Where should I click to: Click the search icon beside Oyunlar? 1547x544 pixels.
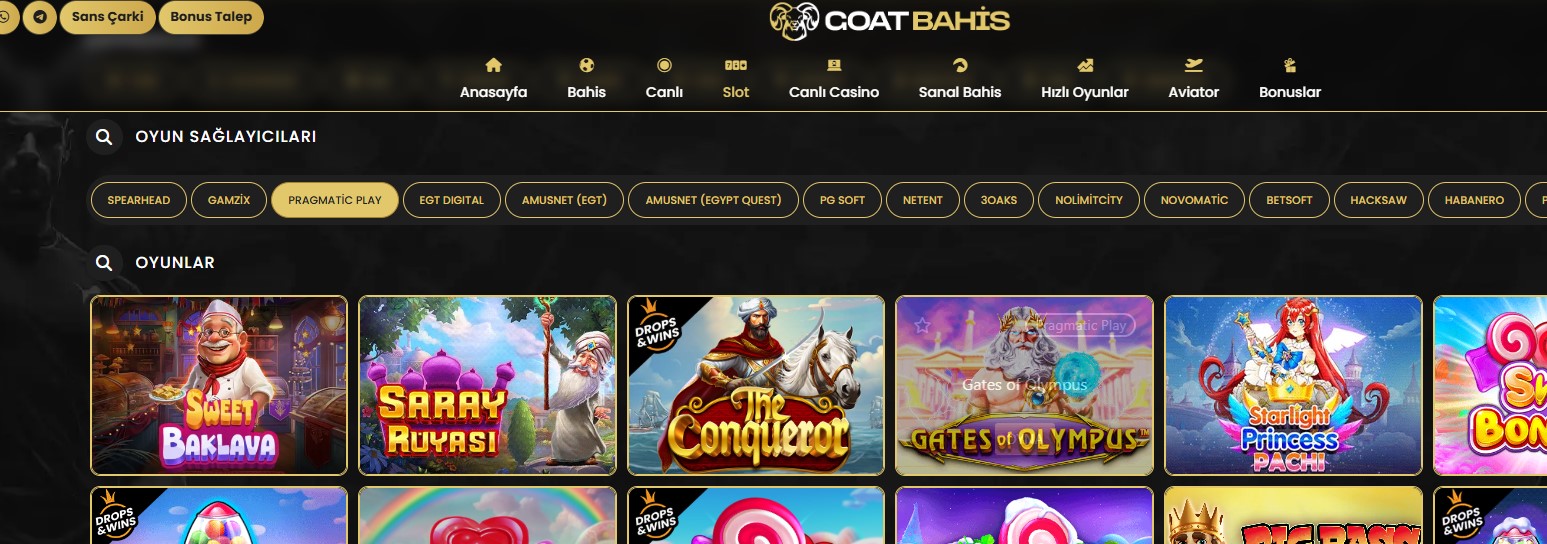coord(104,262)
